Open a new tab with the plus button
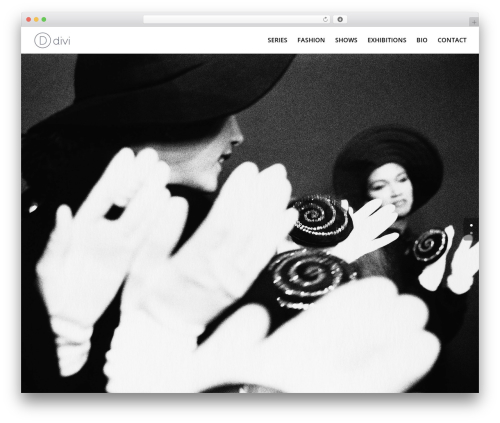This screenshot has height=423, width=500. (x=474, y=22)
